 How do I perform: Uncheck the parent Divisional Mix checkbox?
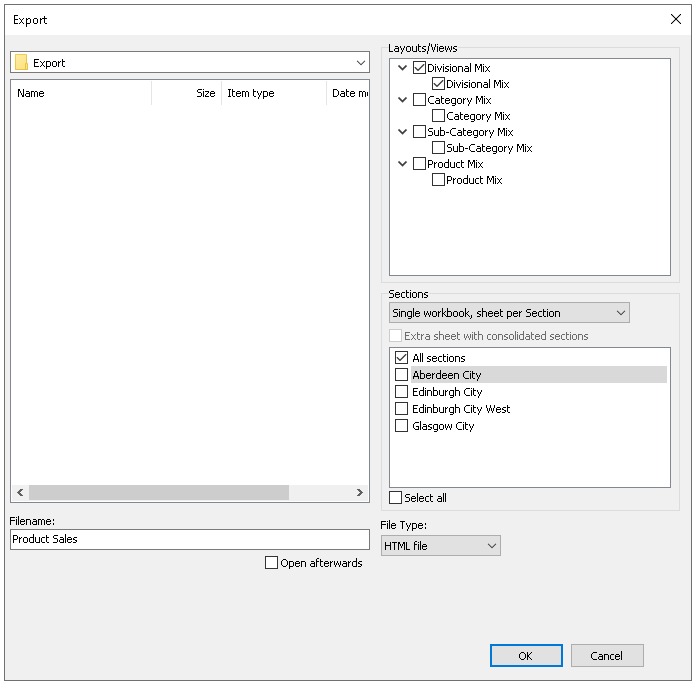(419, 68)
